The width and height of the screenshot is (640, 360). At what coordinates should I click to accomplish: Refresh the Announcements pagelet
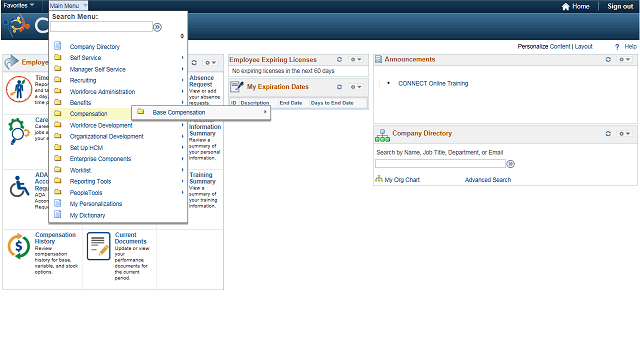tap(608, 60)
